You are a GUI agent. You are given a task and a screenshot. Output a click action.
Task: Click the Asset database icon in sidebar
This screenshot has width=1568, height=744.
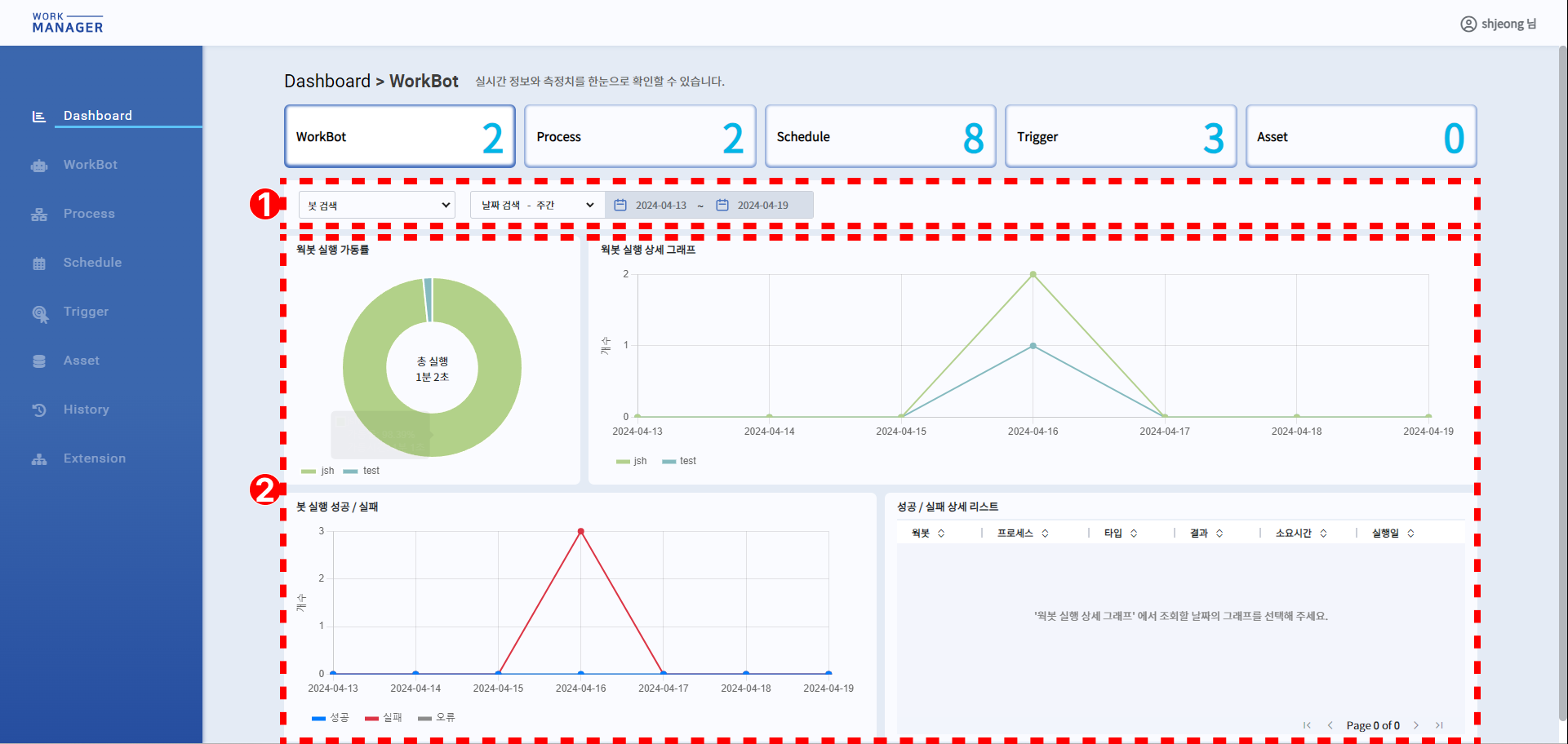click(x=39, y=361)
